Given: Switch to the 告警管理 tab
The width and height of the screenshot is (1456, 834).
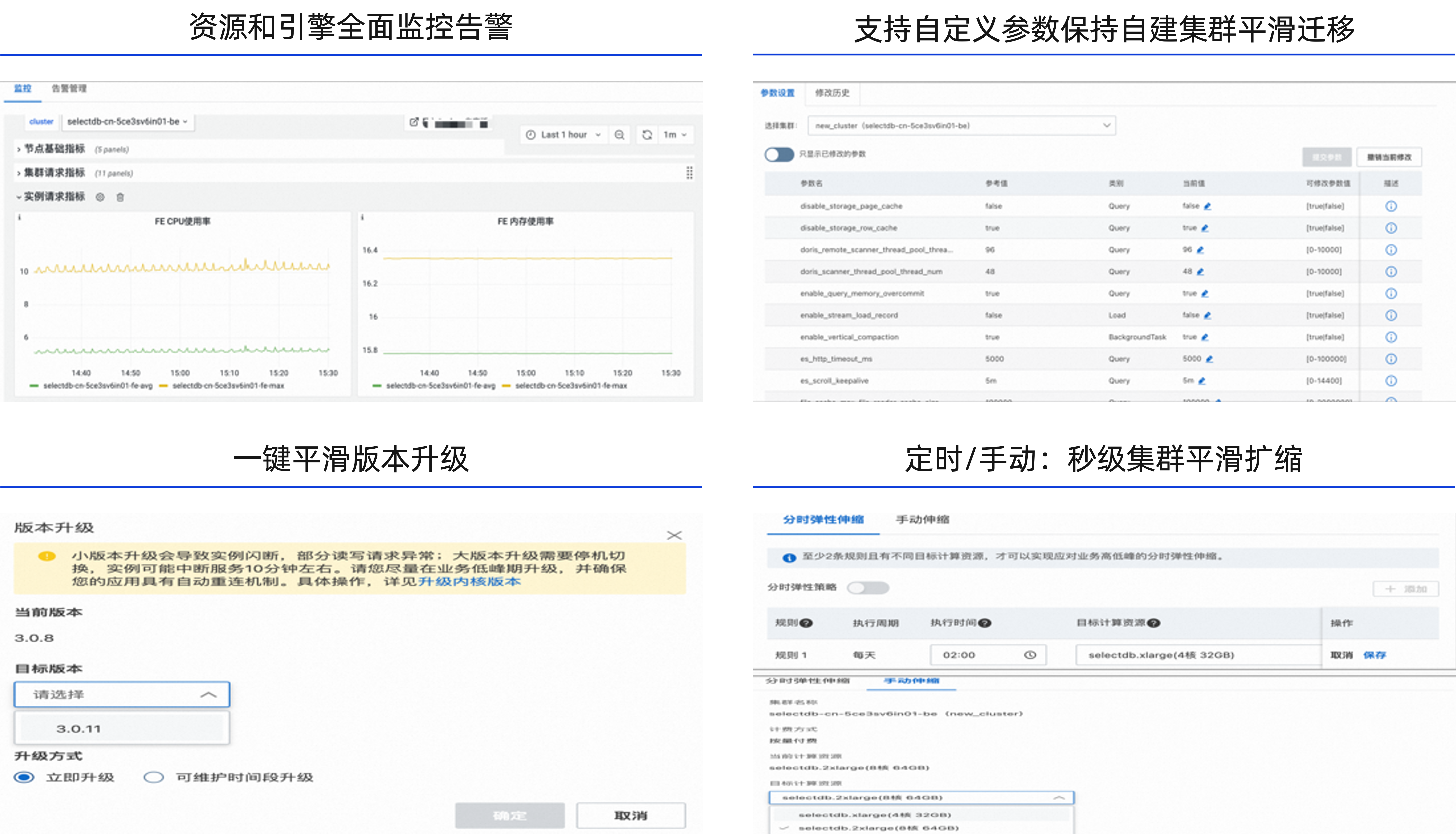Looking at the screenshot, I should (69, 88).
